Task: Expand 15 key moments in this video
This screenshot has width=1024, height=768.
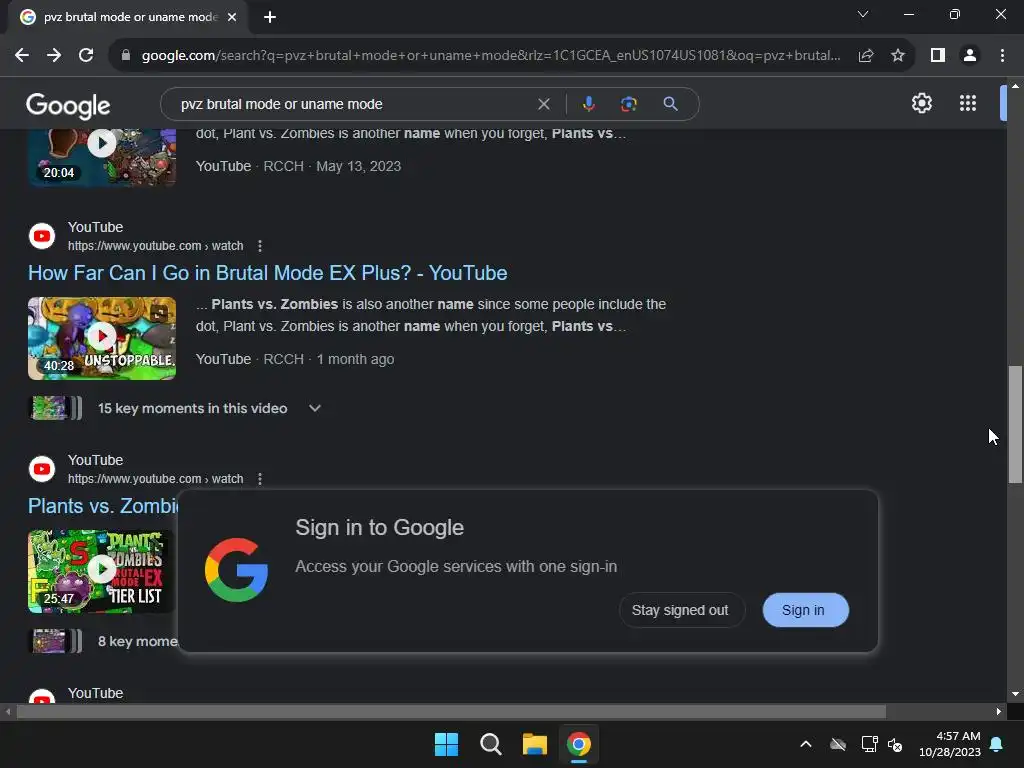Action: click(315, 408)
